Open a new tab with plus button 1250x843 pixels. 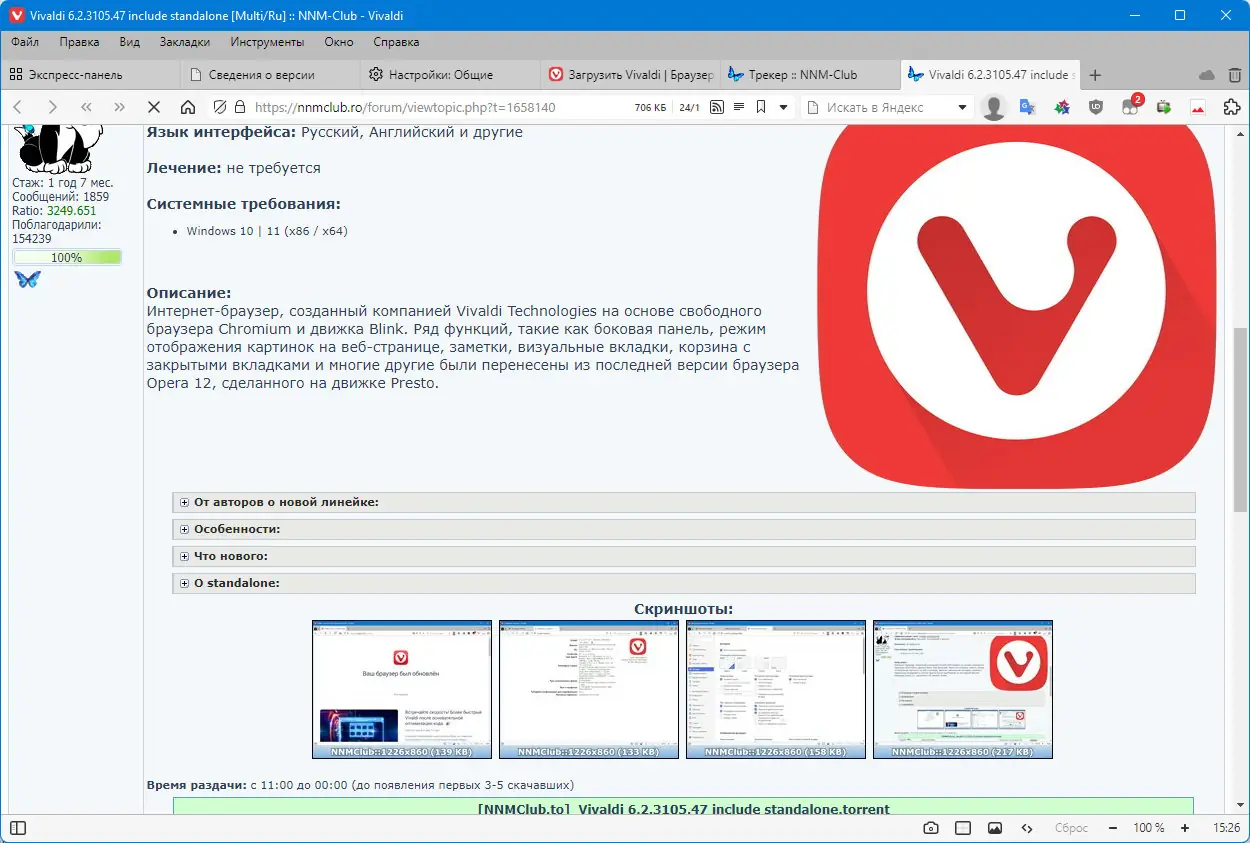click(x=1095, y=75)
